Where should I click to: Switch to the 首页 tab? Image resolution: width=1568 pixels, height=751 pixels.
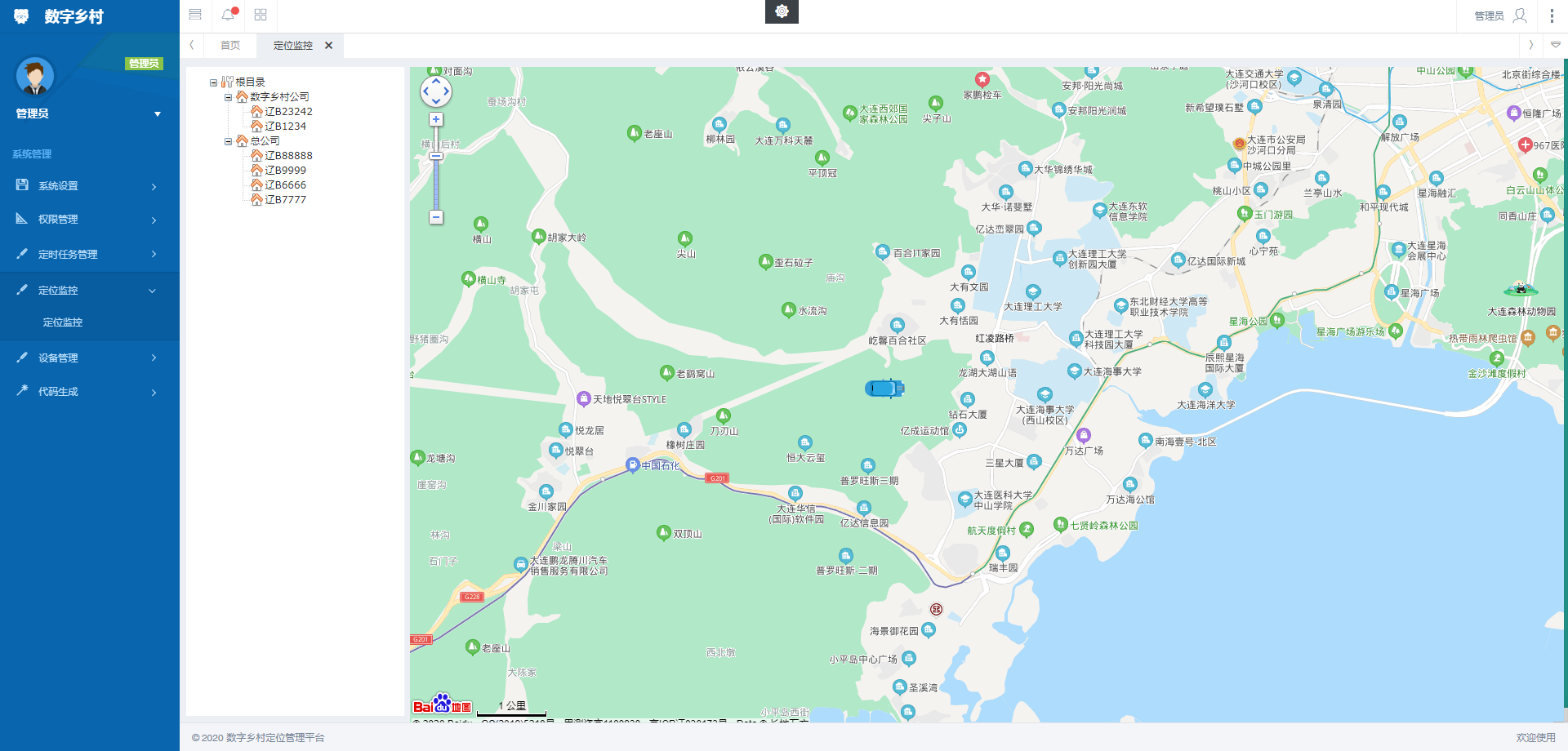(230, 46)
